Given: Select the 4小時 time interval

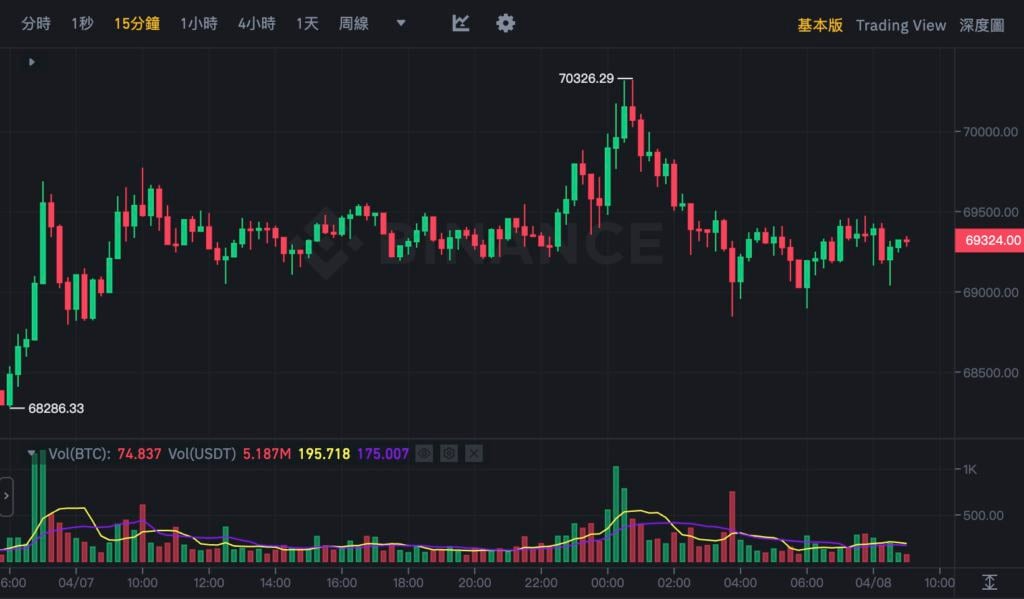Looking at the screenshot, I should [256, 24].
